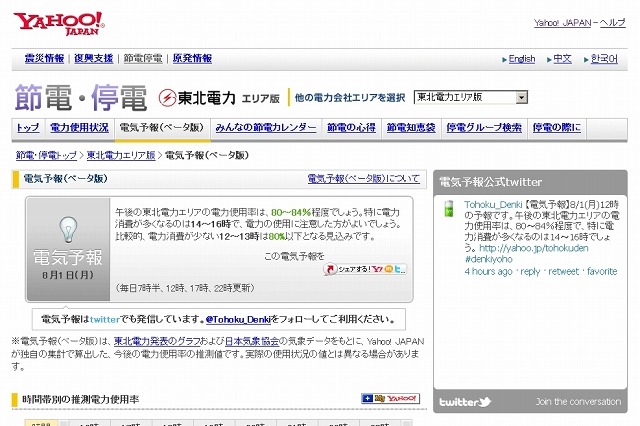Click Join the conversation link
This screenshot has height=426, width=640.
578,402
